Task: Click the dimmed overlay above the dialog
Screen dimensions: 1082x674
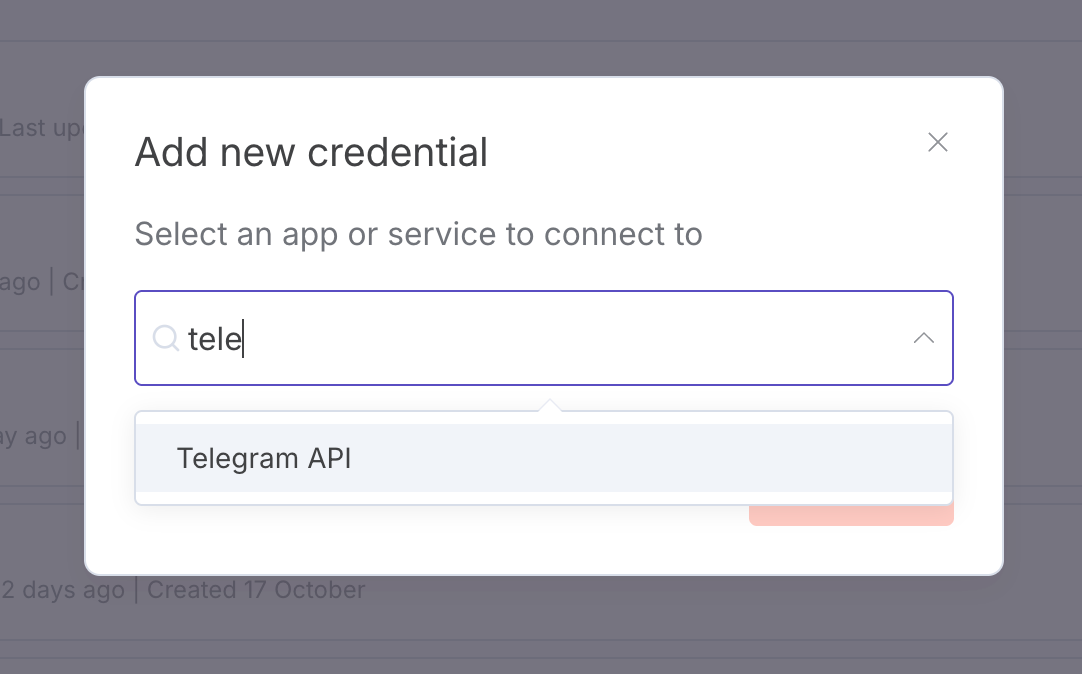Action: tap(541, 36)
